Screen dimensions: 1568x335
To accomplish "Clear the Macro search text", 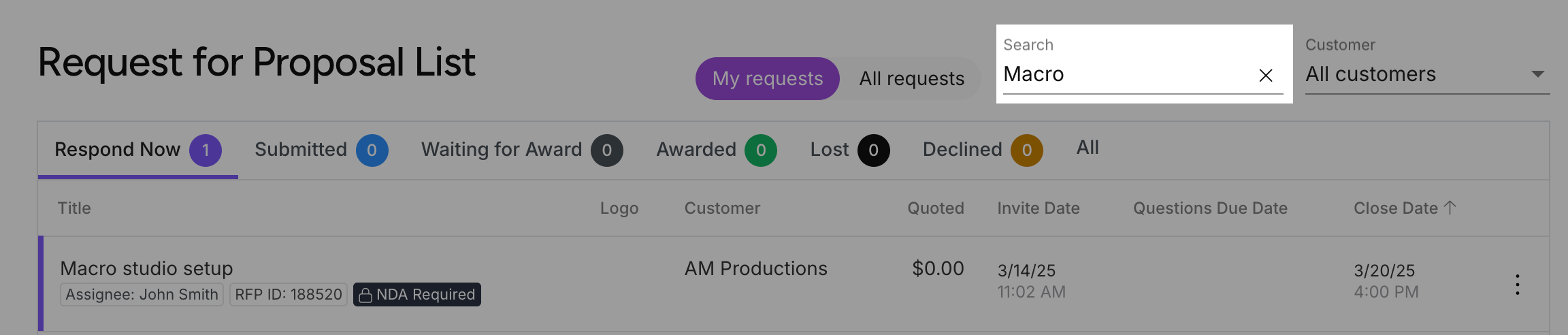I will 1265,76.
